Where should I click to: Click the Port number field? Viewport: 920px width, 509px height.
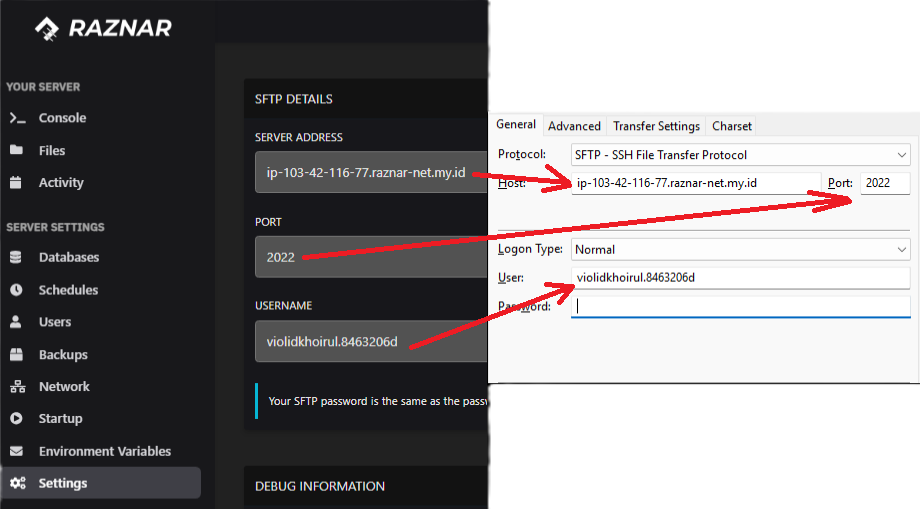tap(884, 183)
